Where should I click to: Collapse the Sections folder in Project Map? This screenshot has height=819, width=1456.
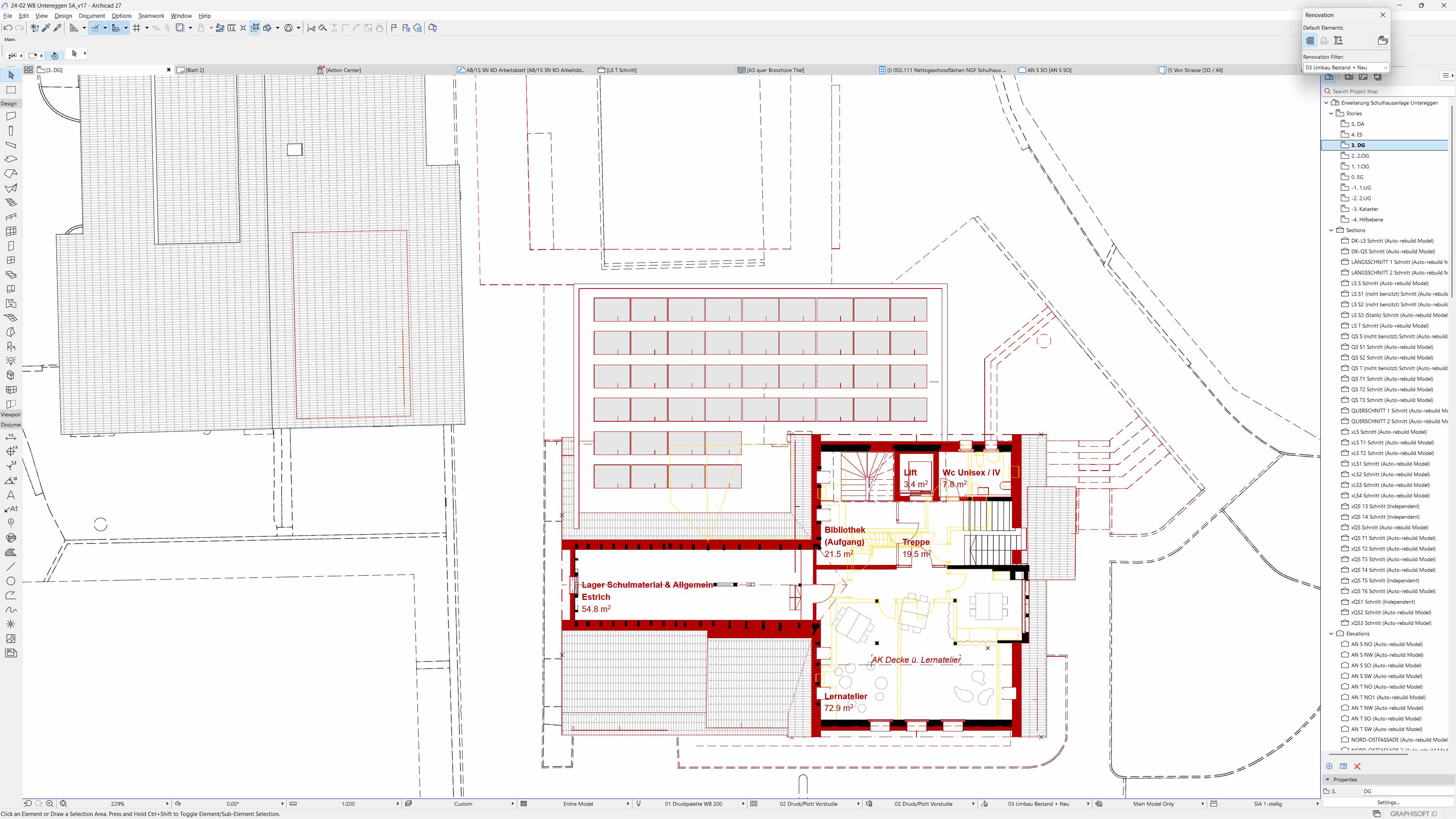(x=1331, y=230)
